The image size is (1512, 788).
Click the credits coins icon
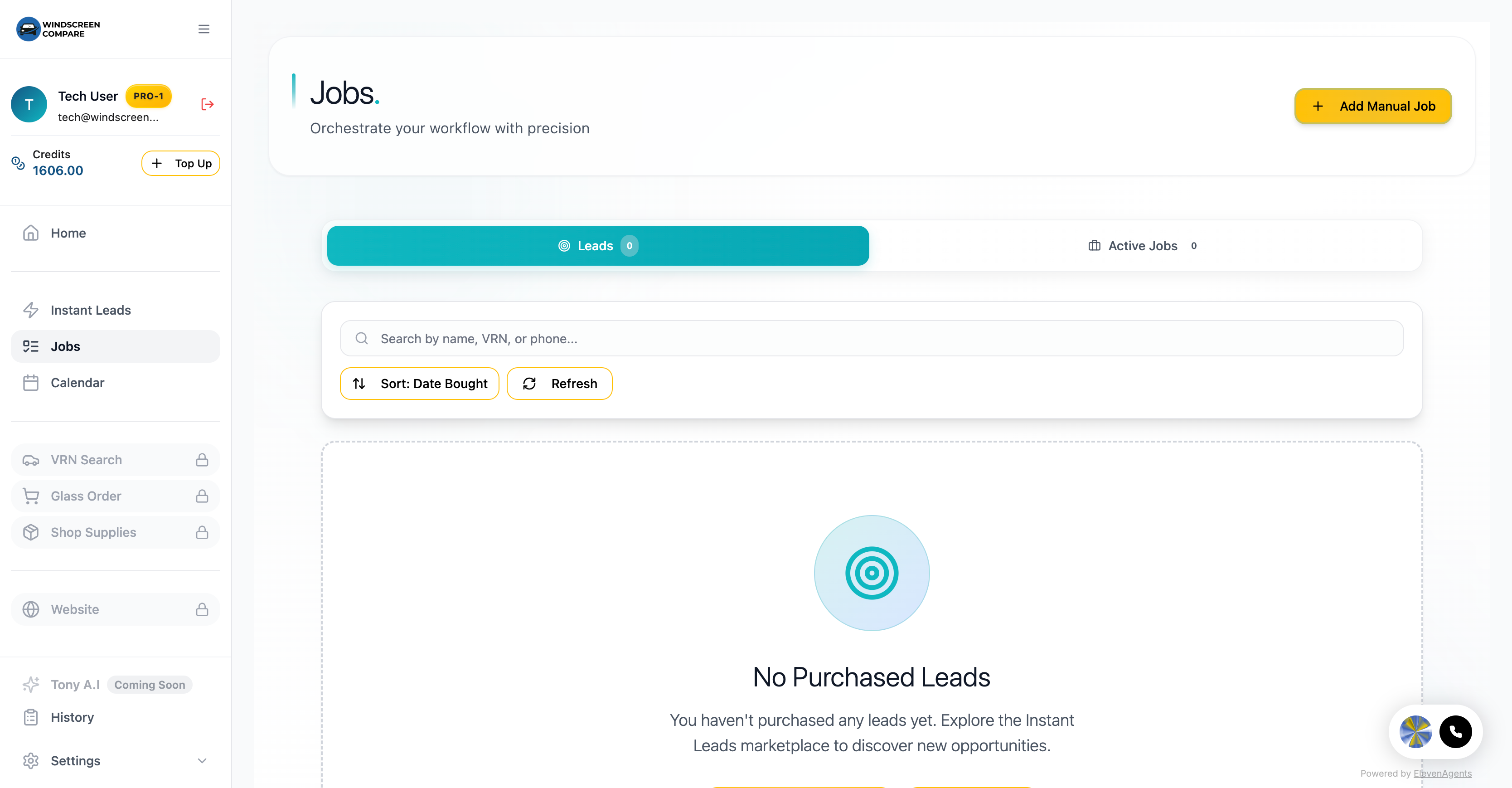(18, 163)
